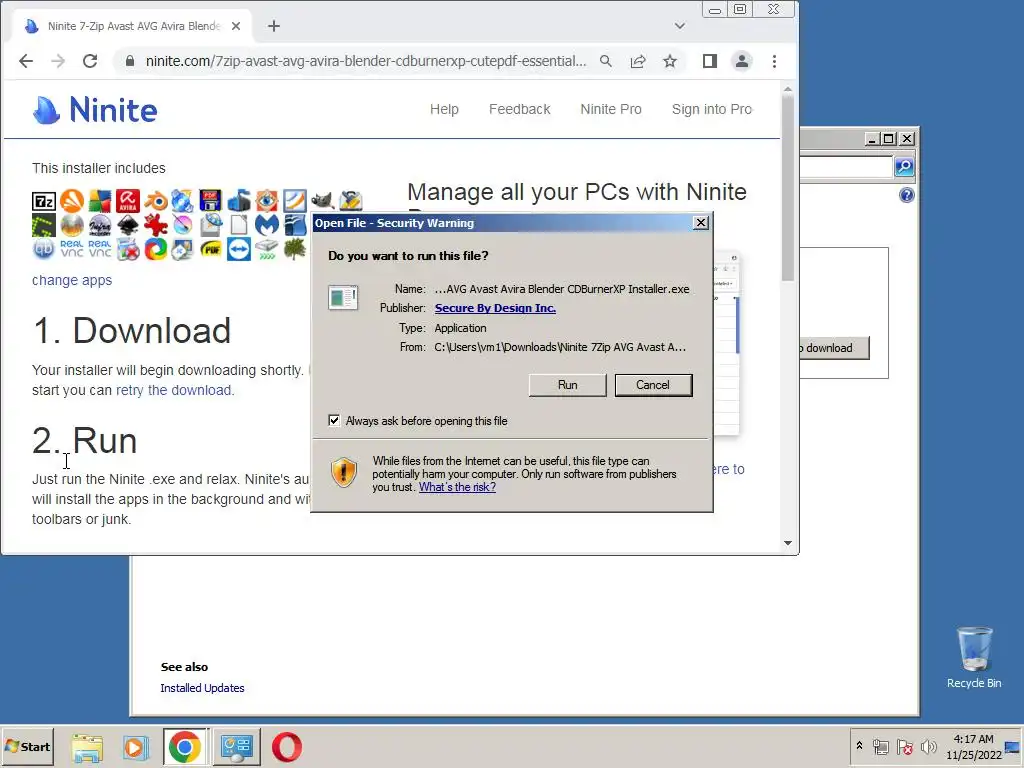Click the Malwarebytes icon
1024x768 pixels.
click(x=267, y=225)
